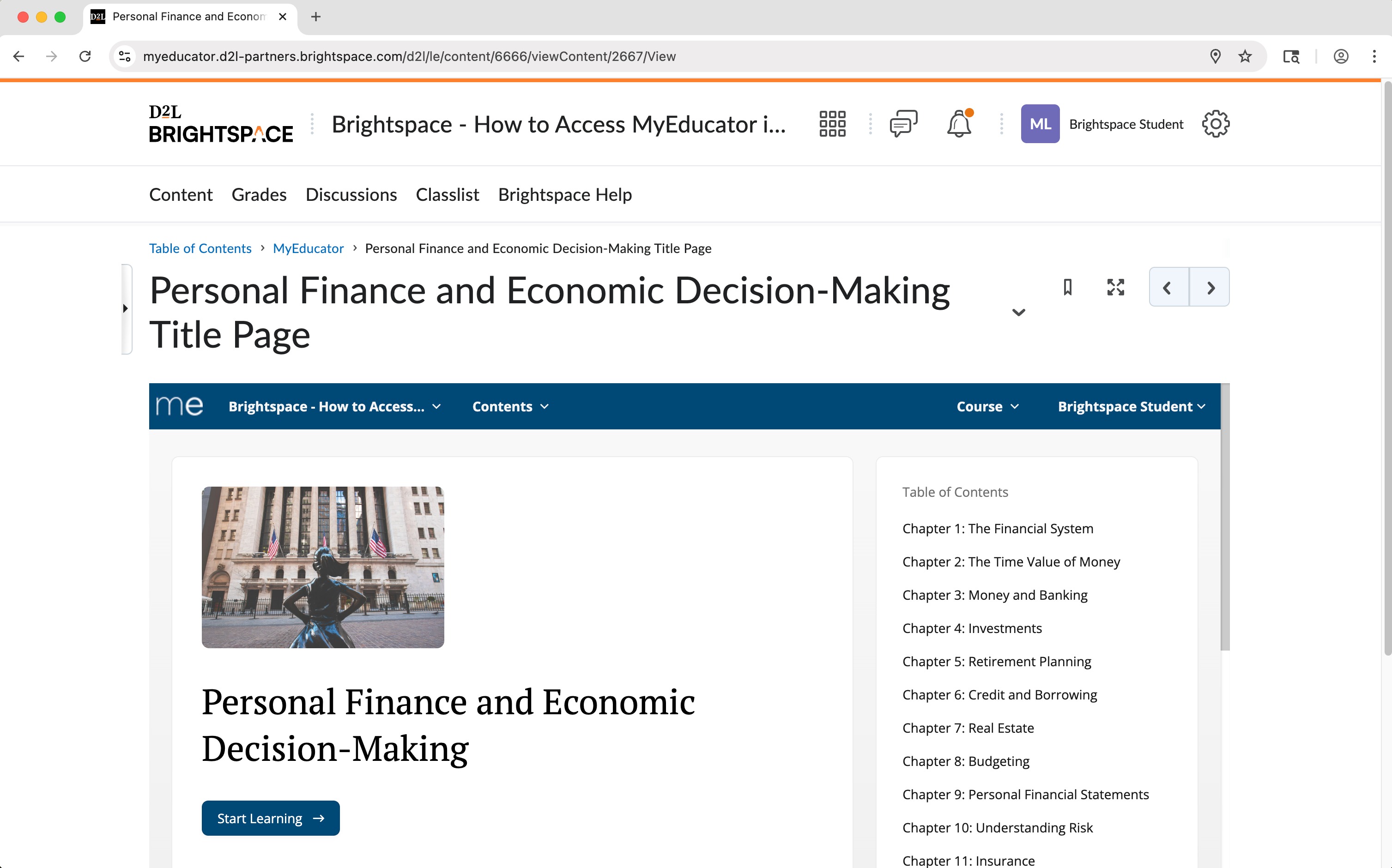Click the Fearless Girl cover image

pyautogui.click(x=323, y=567)
